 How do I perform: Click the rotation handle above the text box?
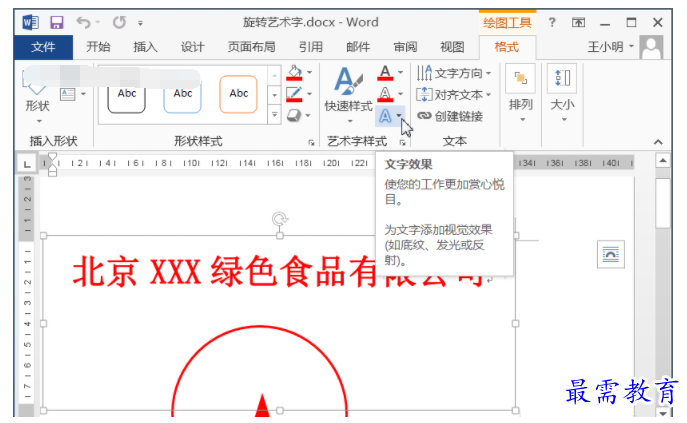click(x=280, y=218)
